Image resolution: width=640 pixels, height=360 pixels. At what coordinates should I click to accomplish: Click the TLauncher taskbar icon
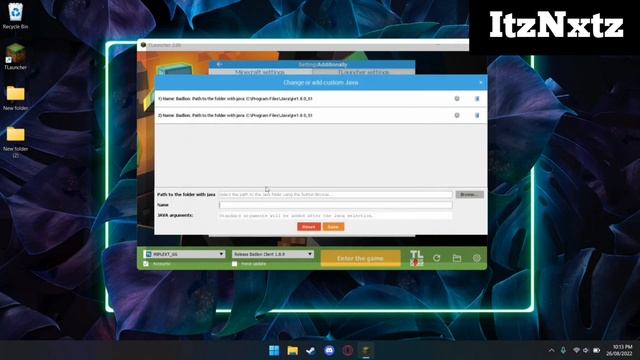coord(366,351)
